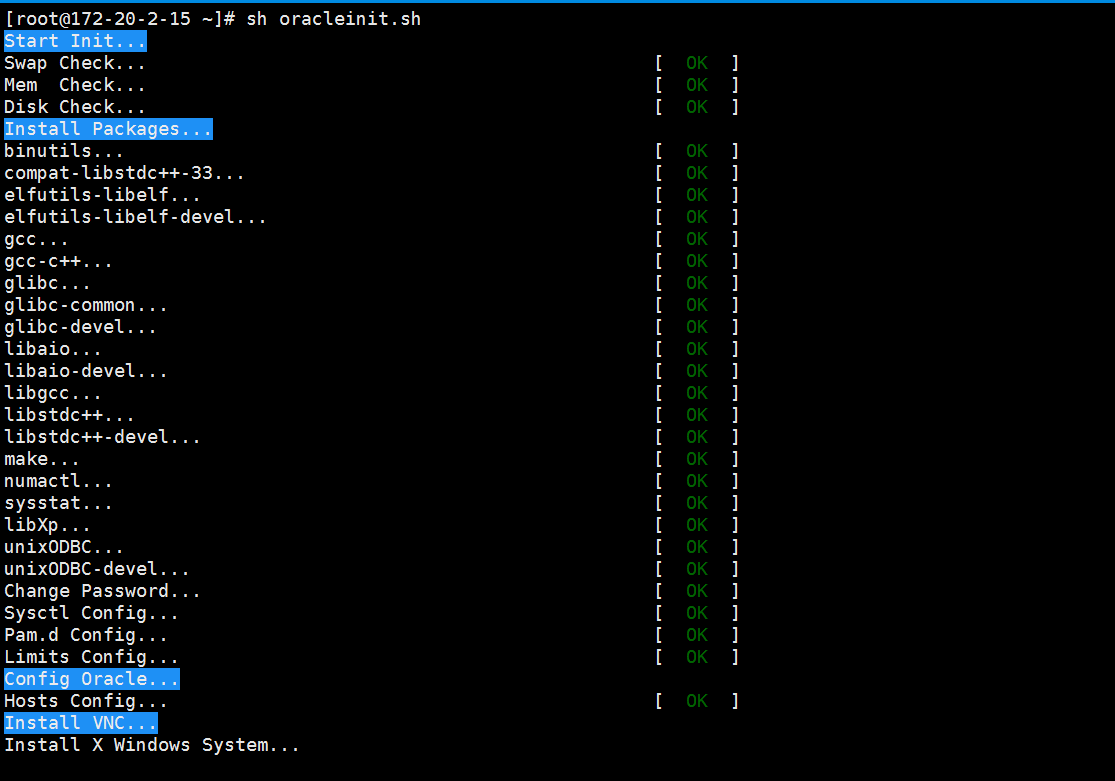Click the 'unixODBC...' package line
Screen dimensions: 1115x781
coord(64,548)
